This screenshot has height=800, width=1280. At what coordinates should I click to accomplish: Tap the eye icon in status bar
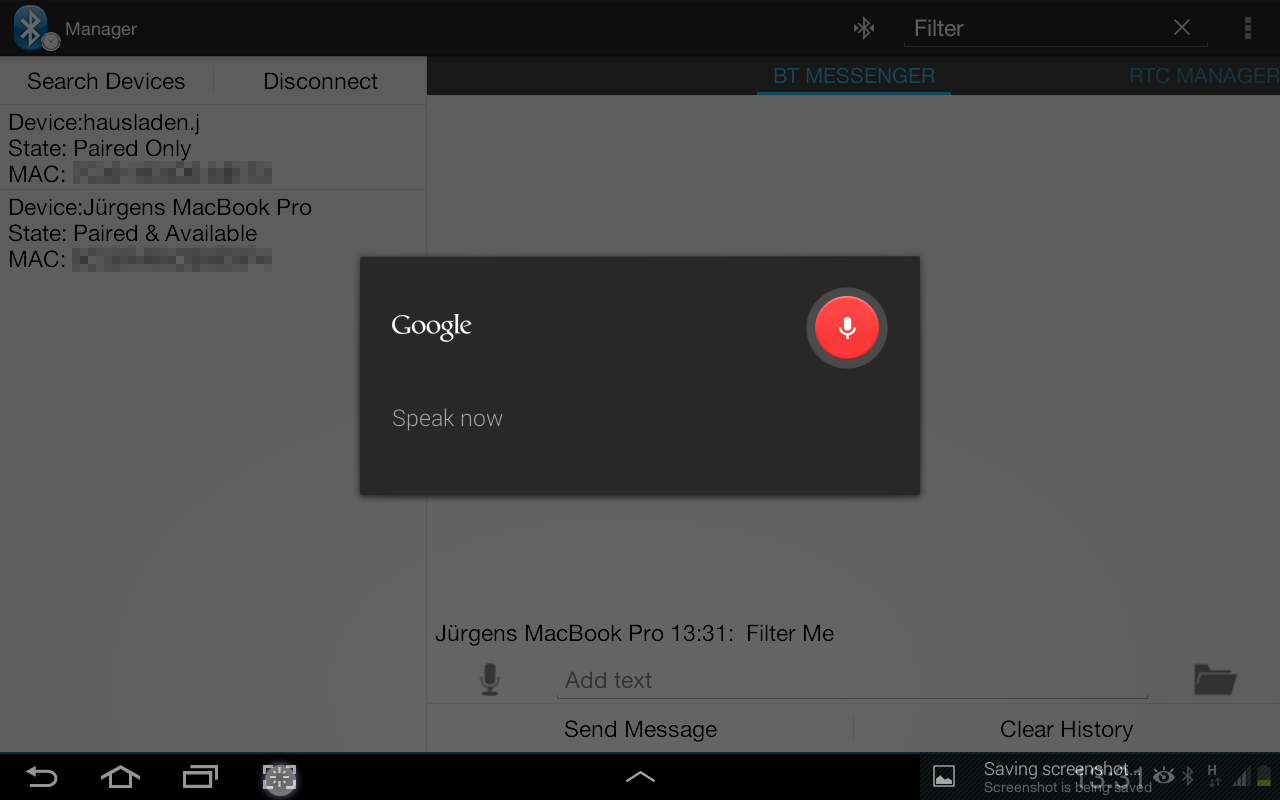(1164, 776)
